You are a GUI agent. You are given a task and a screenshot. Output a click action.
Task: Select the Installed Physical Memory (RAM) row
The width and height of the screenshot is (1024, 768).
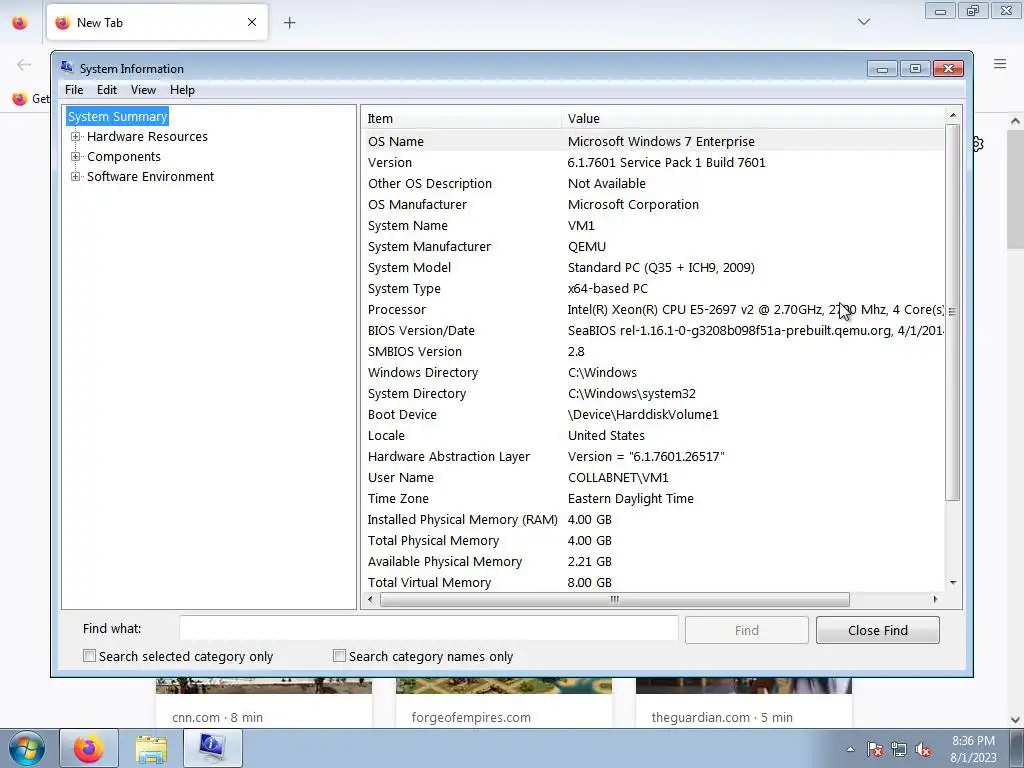pyautogui.click(x=653, y=519)
